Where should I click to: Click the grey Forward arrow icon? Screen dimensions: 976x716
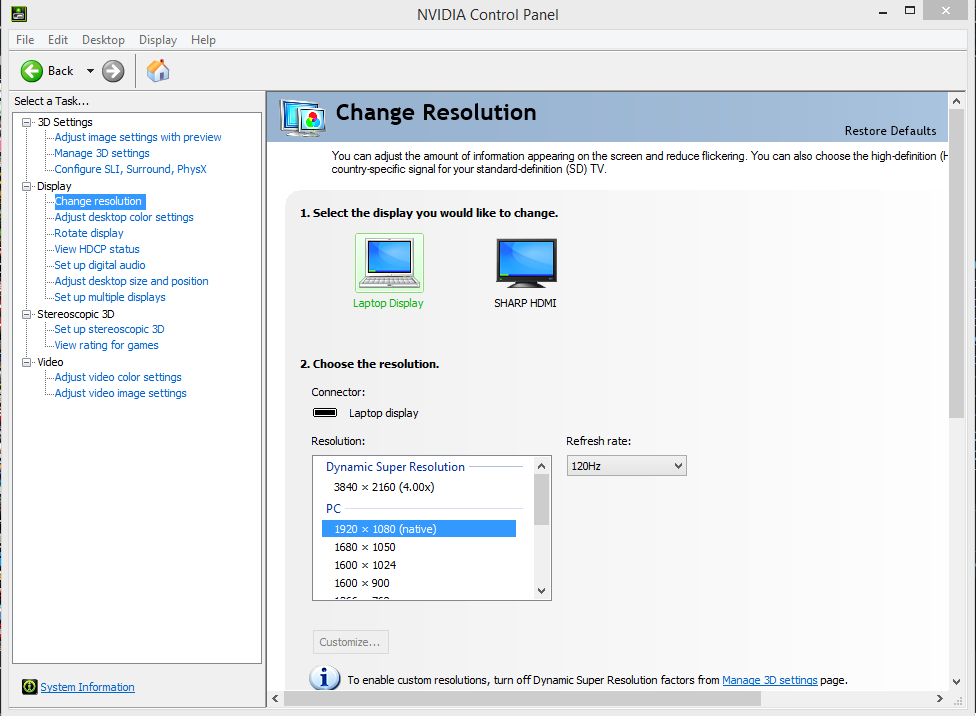(x=113, y=71)
